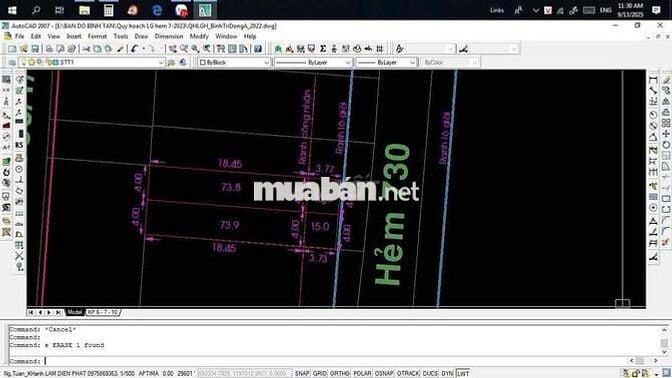
Task: Toggle SNAP mode in status bar
Action: click(x=302, y=374)
